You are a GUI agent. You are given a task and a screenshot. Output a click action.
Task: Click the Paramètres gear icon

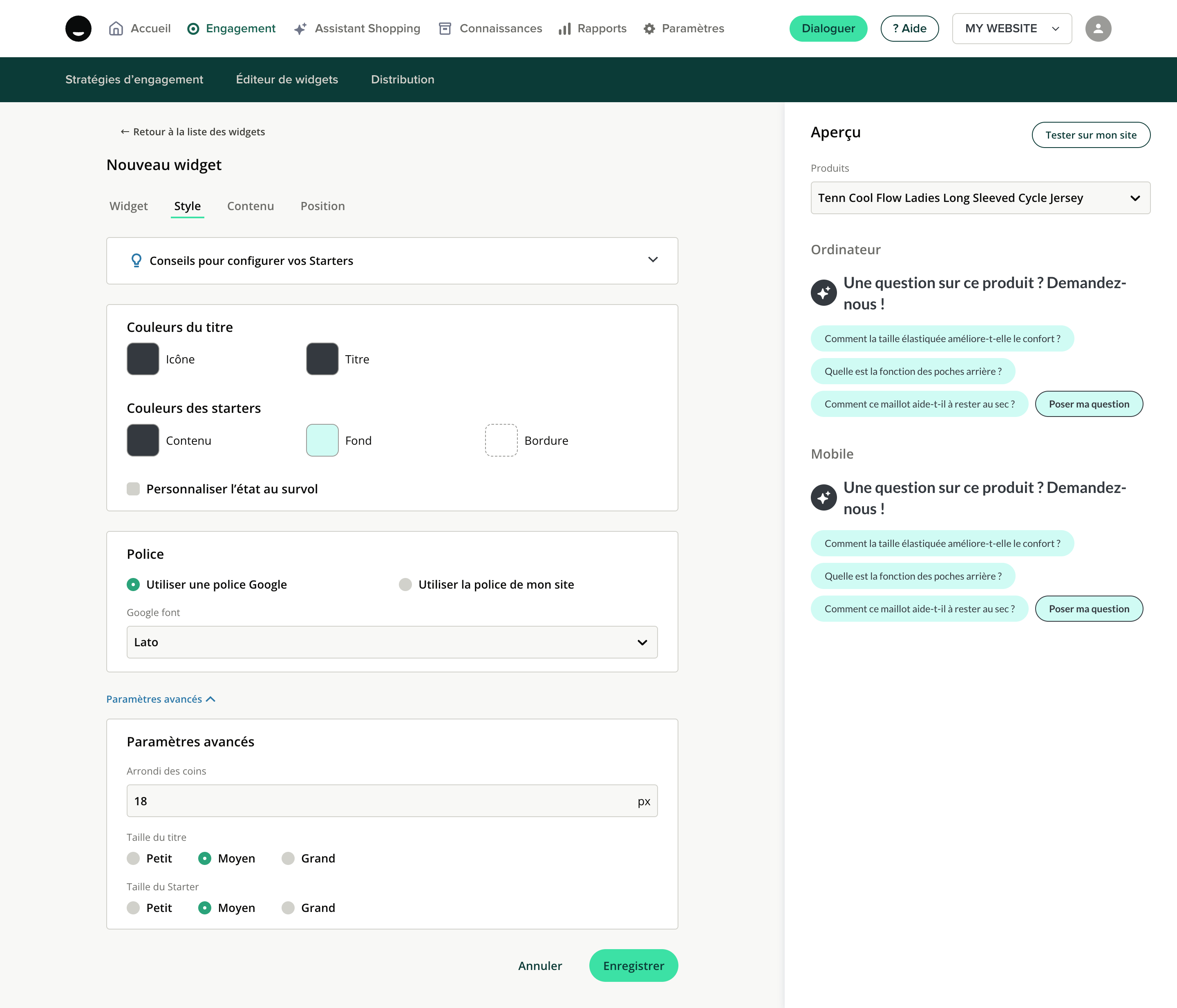click(x=649, y=29)
